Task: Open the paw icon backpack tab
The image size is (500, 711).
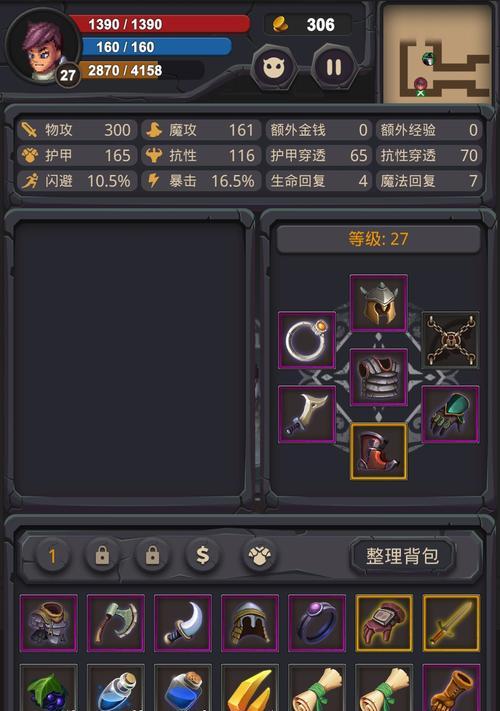Action: [x=259, y=555]
